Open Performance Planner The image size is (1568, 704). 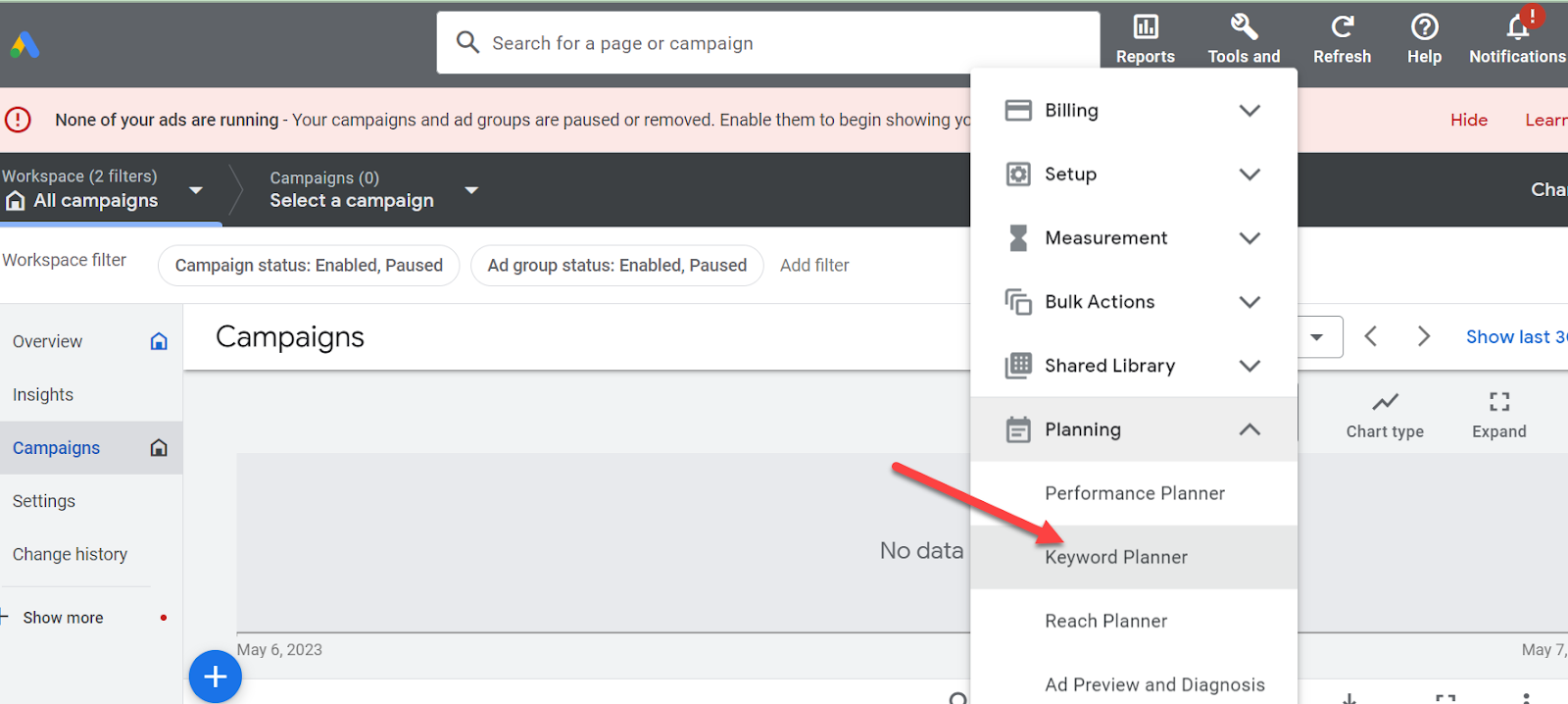coord(1134,493)
